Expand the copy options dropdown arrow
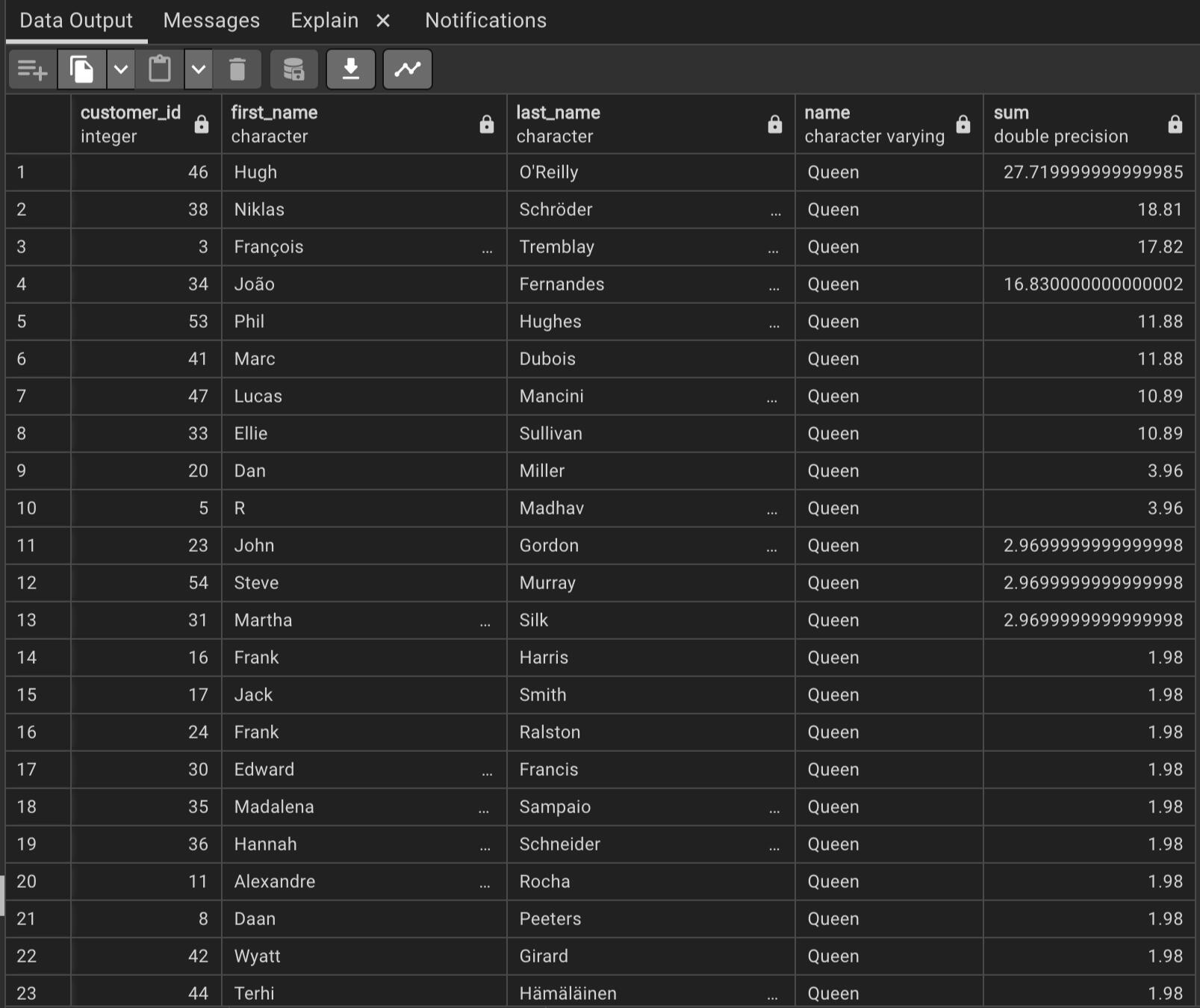The height and width of the screenshot is (1008, 1200). 121,70
